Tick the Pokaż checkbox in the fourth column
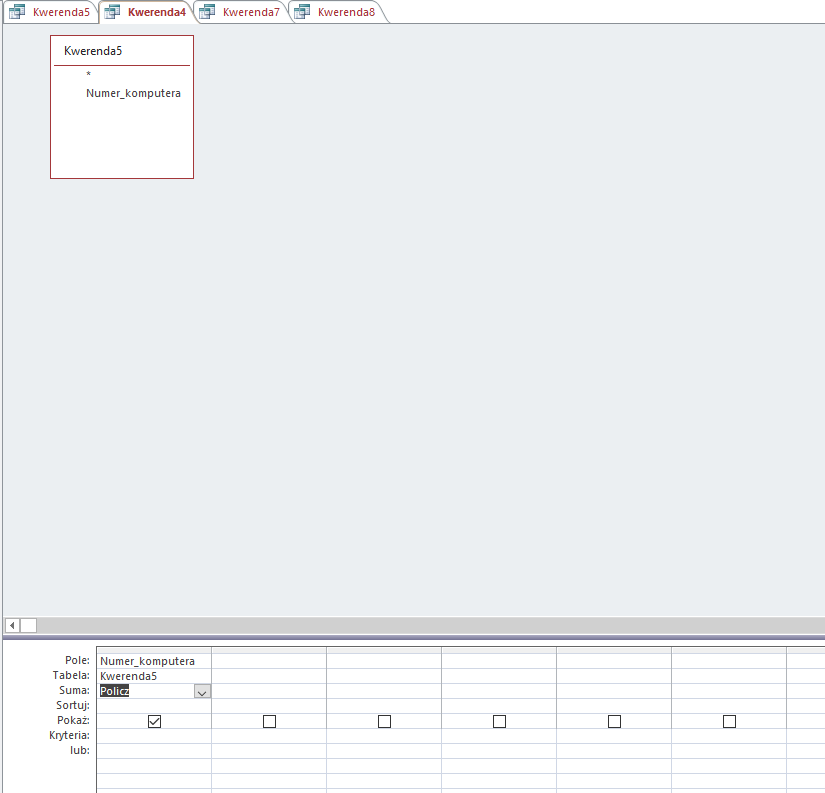The image size is (825, 793). tap(499, 721)
